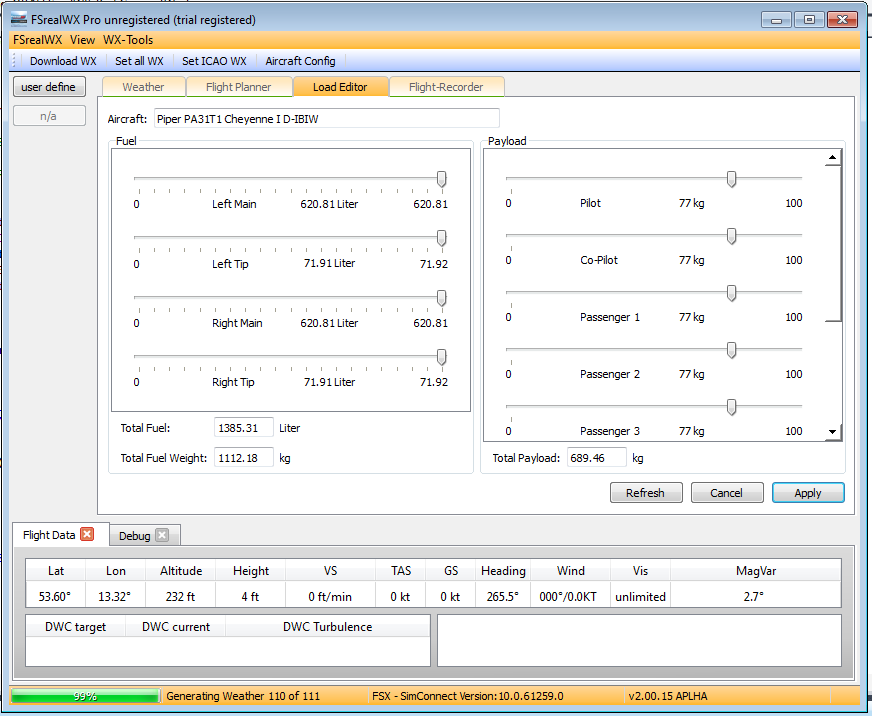Click Set ICAO WX toolbar button
The image size is (872, 716).
[214, 61]
